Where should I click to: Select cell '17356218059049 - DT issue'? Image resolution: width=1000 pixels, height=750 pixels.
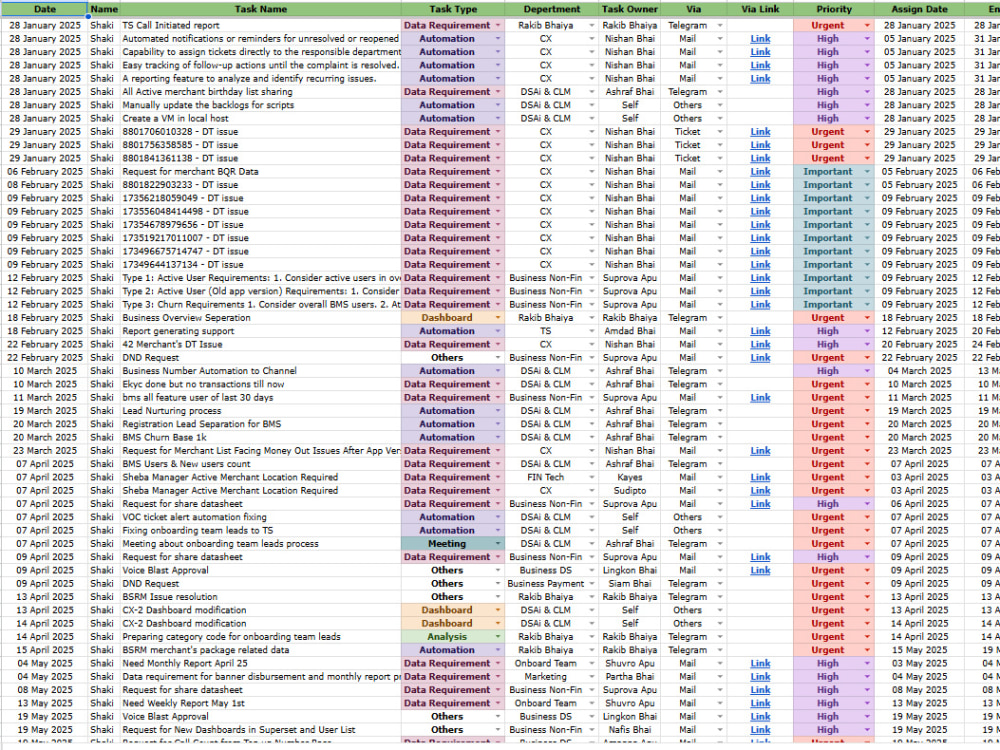[260, 198]
